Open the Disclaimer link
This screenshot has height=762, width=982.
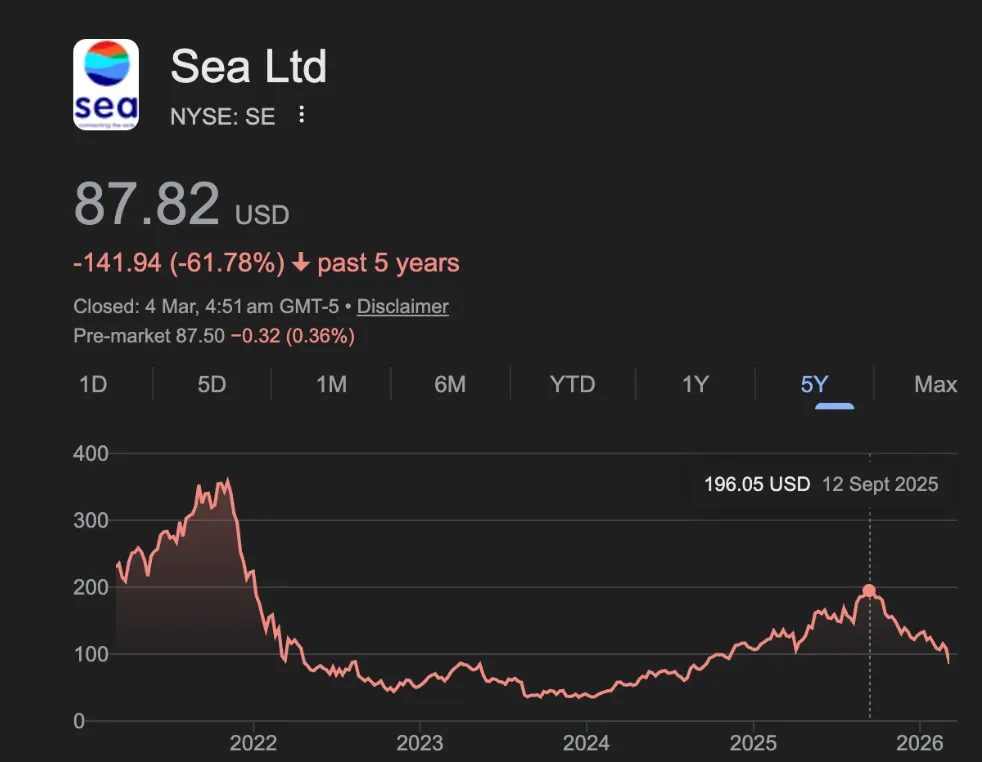point(402,307)
